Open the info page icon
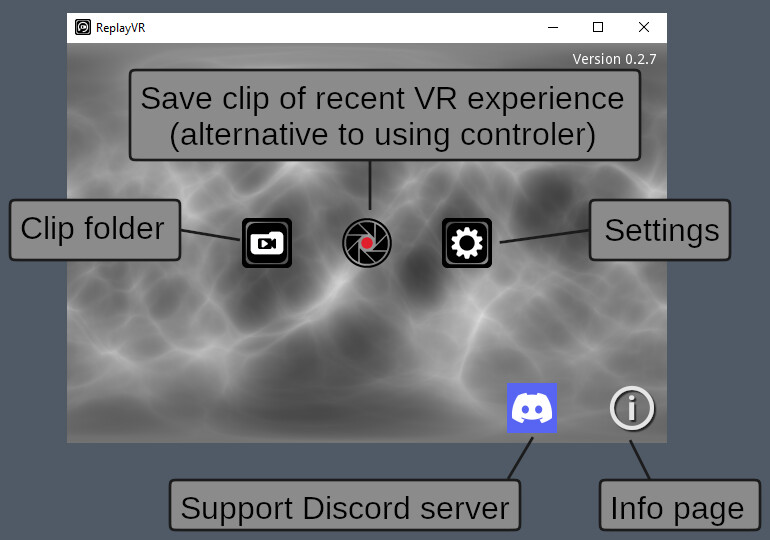The image size is (770, 540). click(632, 408)
